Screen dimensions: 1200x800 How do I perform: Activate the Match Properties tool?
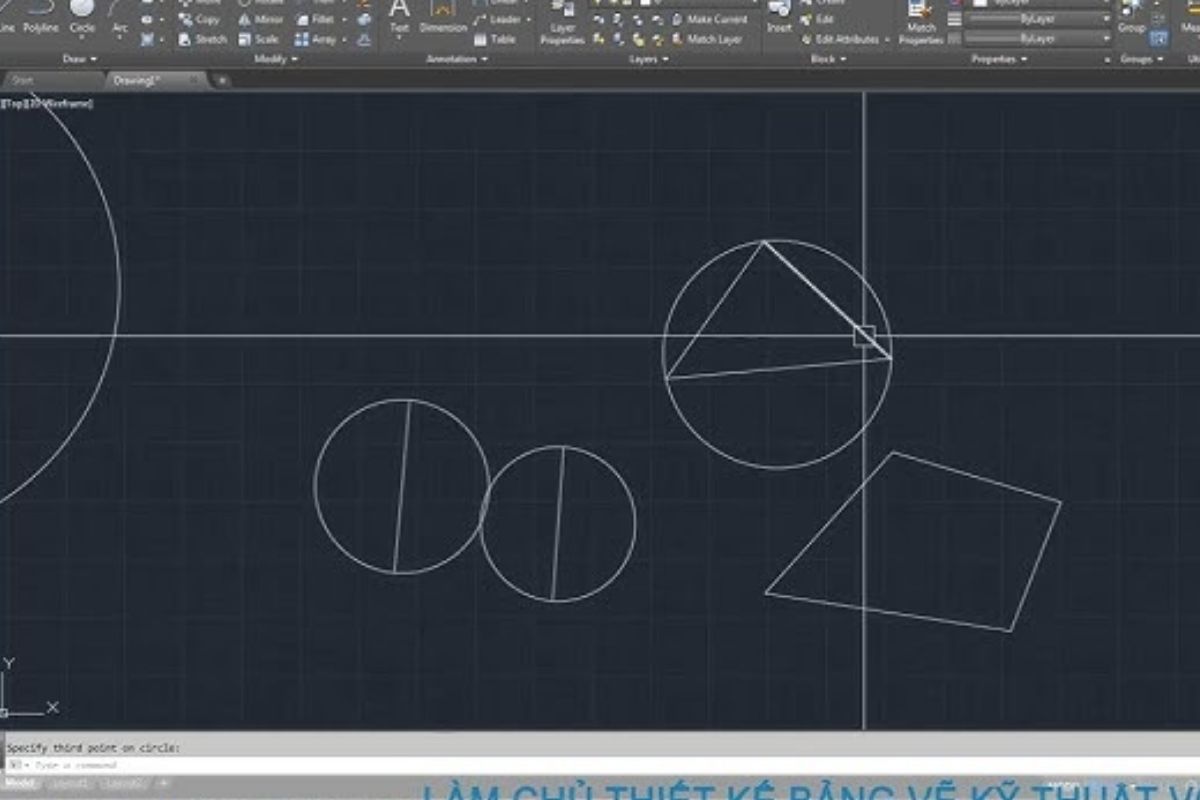click(x=921, y=24)
